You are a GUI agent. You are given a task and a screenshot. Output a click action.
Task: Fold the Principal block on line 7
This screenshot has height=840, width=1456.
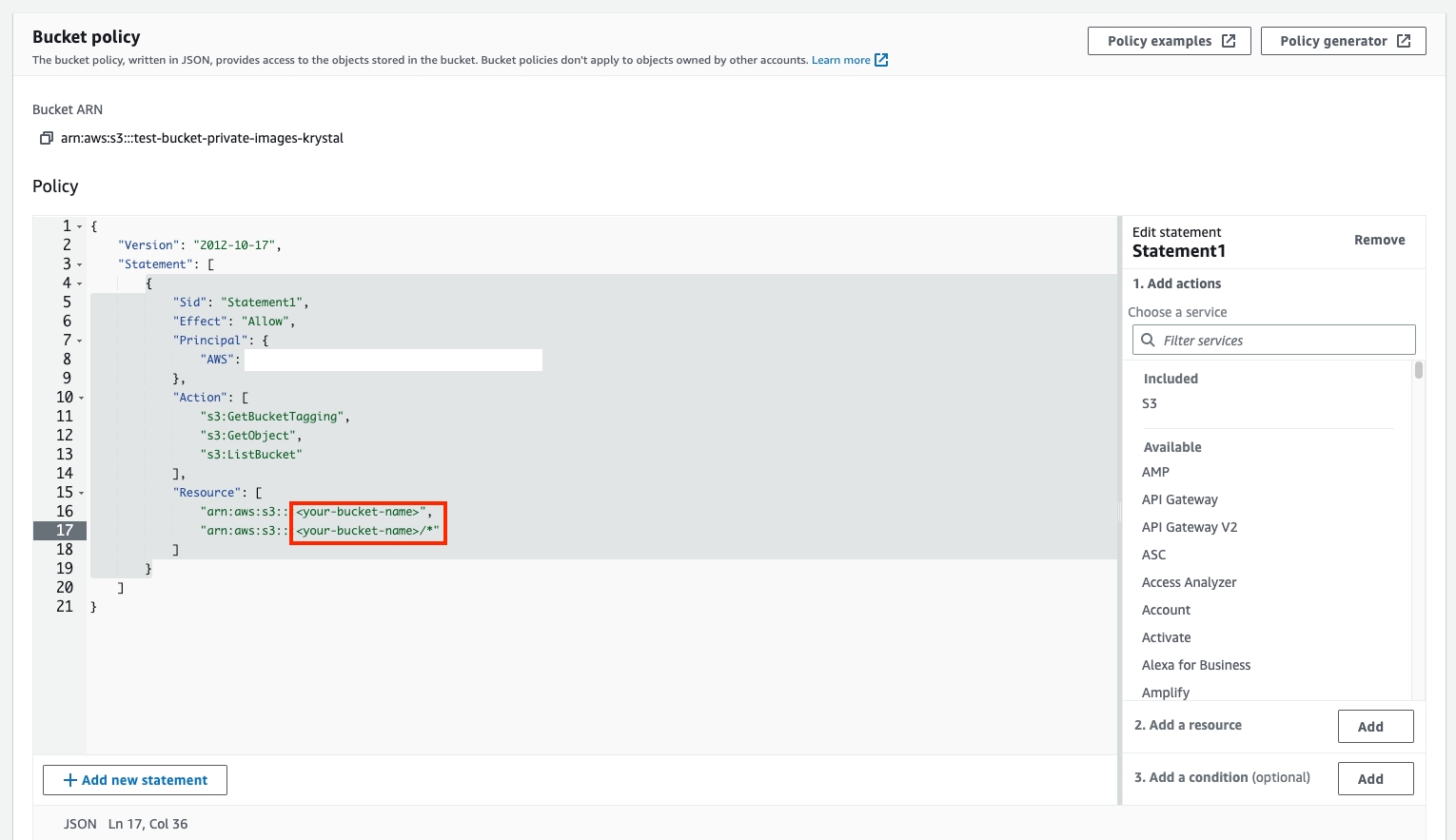pos(80,341)
